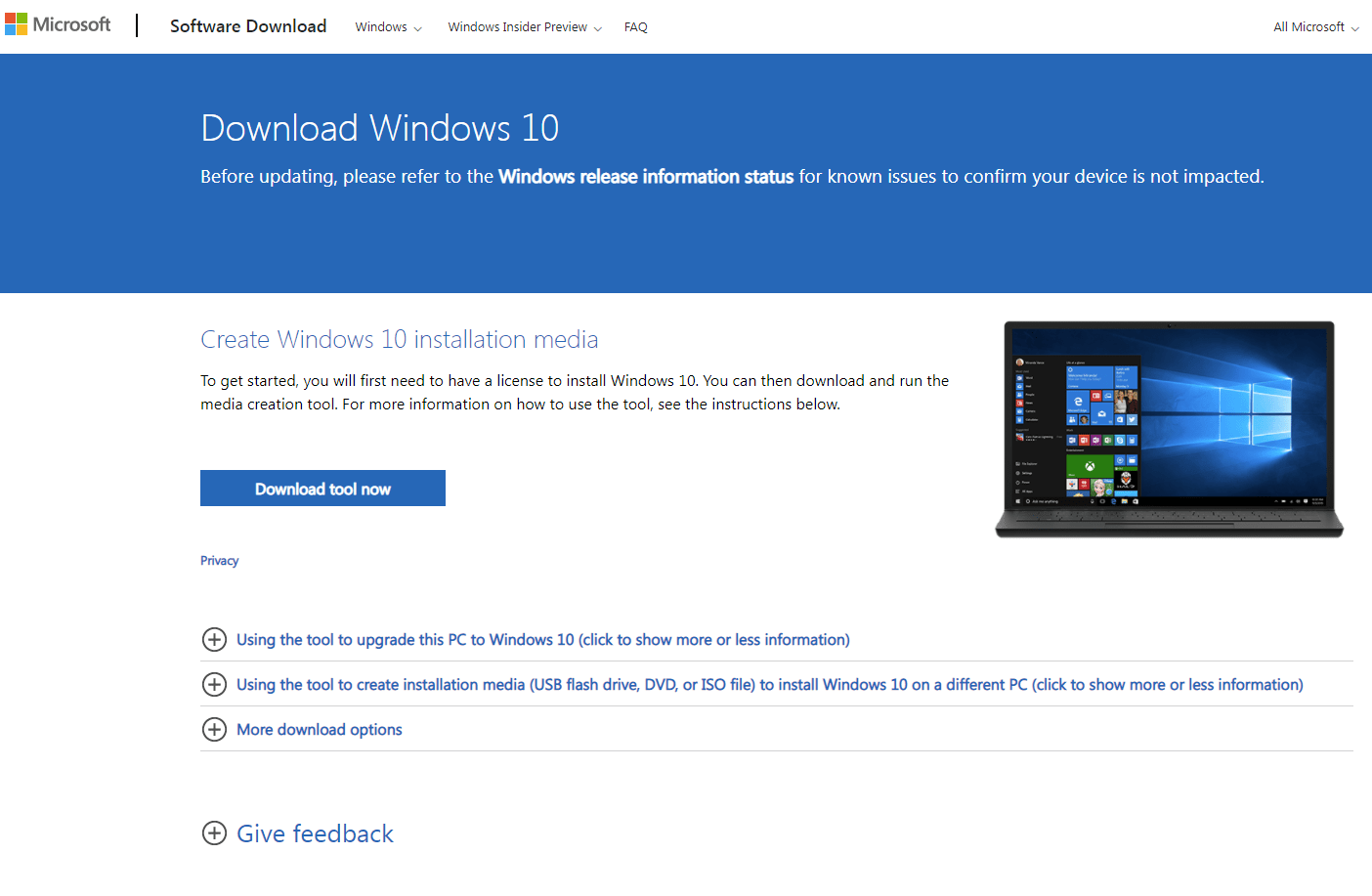The height and width of the screenshot is (896, 1372).
Task: Click the Create Windows 10 installation media heading
Action: click(x=400, y=339)
